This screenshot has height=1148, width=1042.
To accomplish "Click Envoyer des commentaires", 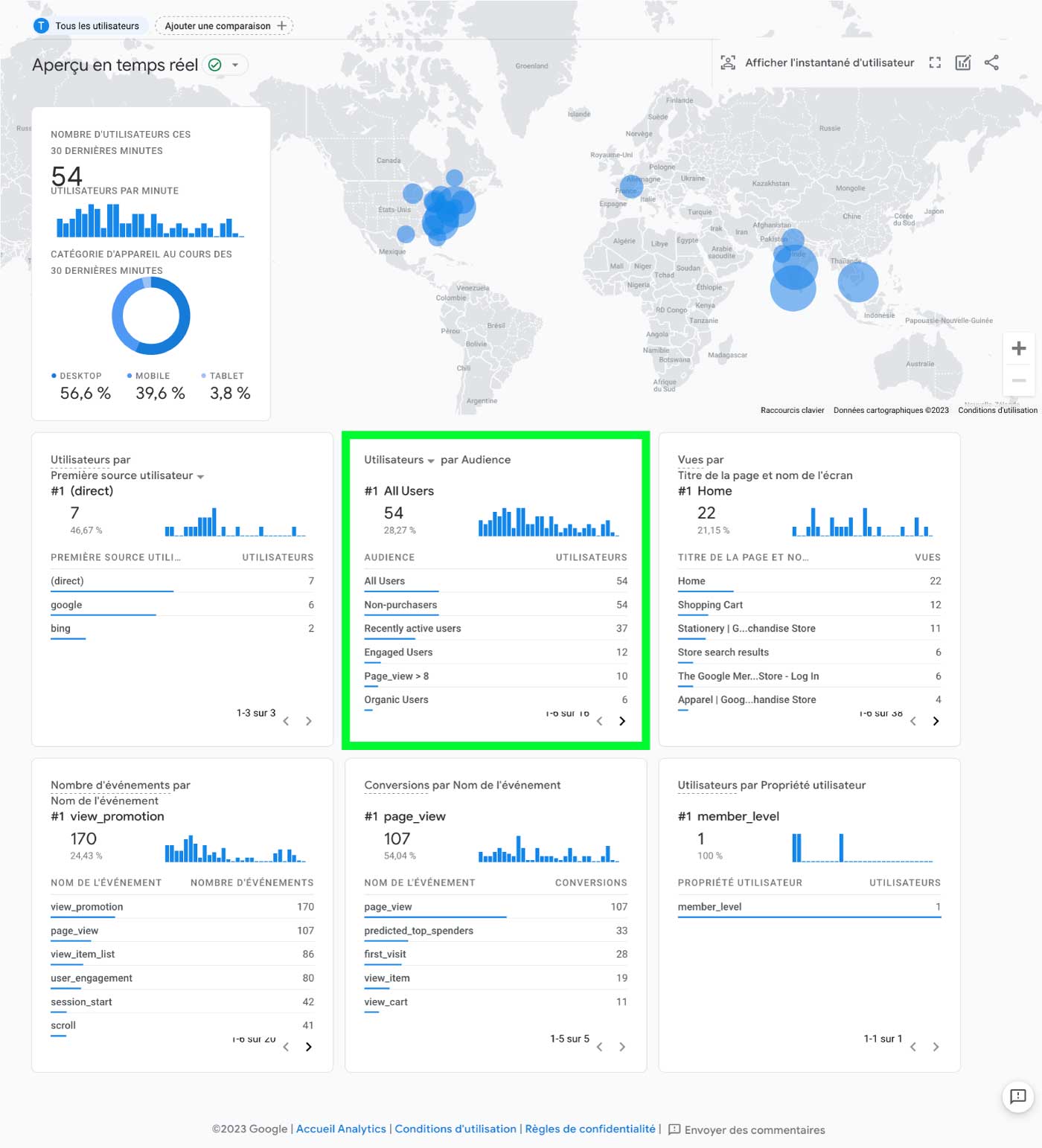I will pyautogui.click(x=755, y=1129).
